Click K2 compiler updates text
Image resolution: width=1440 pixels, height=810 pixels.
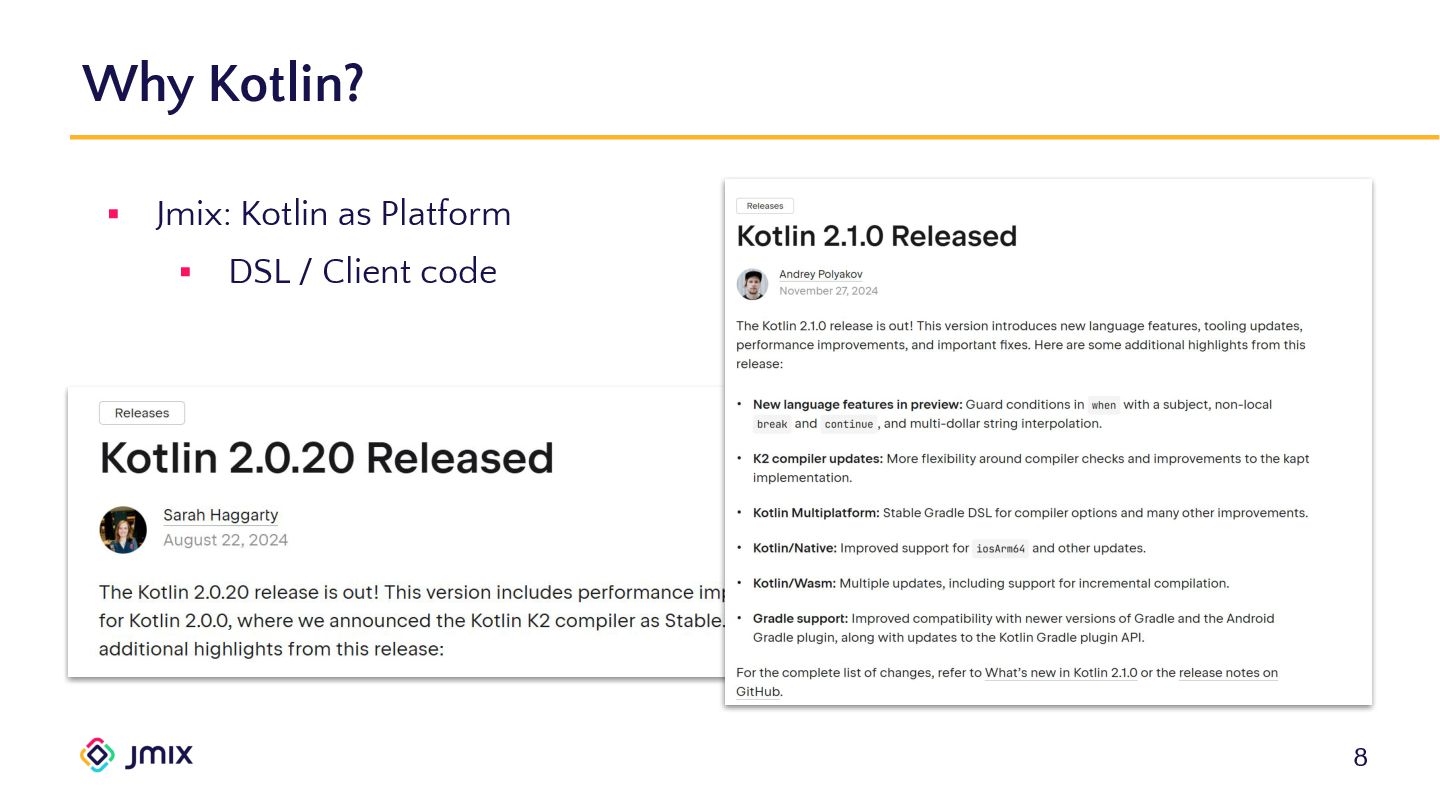(x=818, y=459)
